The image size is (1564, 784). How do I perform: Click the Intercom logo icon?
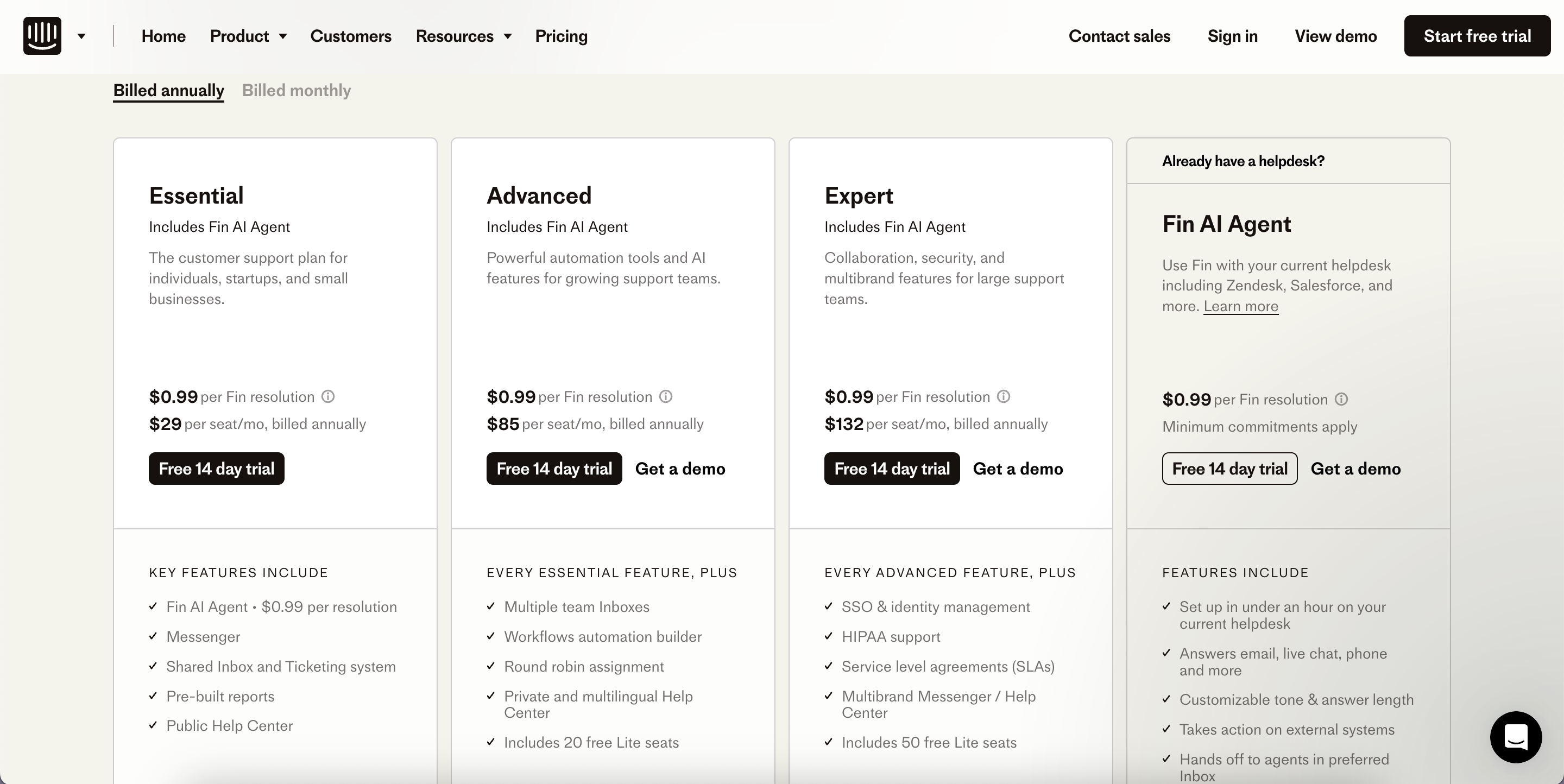42,36
